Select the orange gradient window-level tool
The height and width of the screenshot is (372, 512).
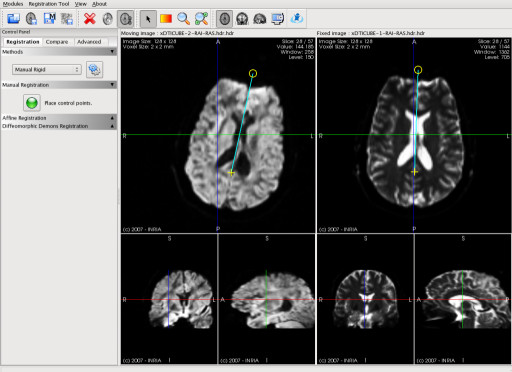pyautogui.click(x=166, y=18)
